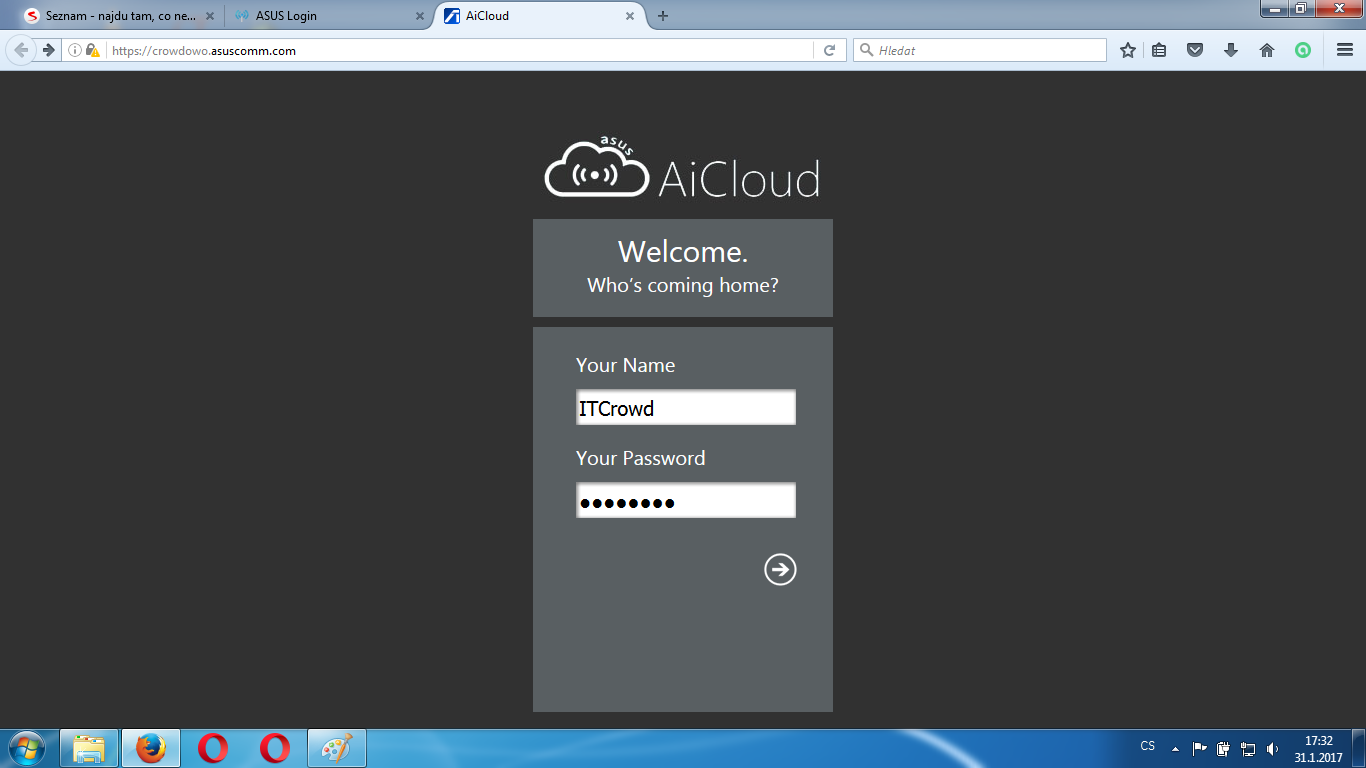This screenshot has height=768, width=1366.
Task: Click the "Who's coming home?" text
Action: [x=683, y=286]
